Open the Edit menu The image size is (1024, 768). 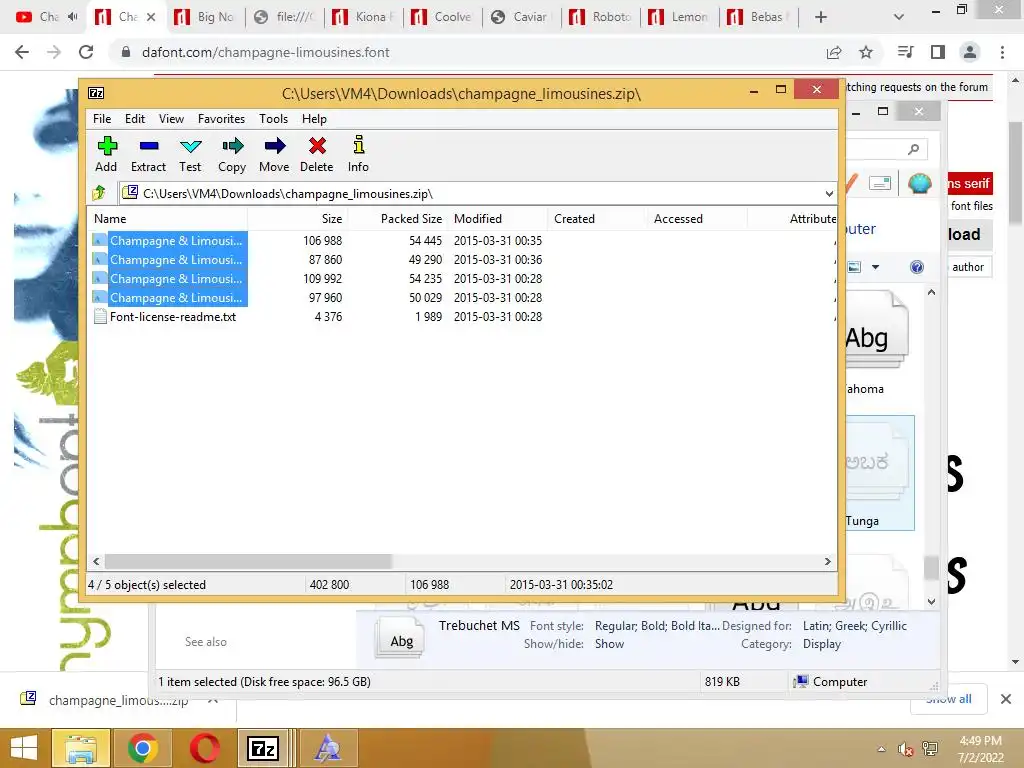click(x=135, y=119)
